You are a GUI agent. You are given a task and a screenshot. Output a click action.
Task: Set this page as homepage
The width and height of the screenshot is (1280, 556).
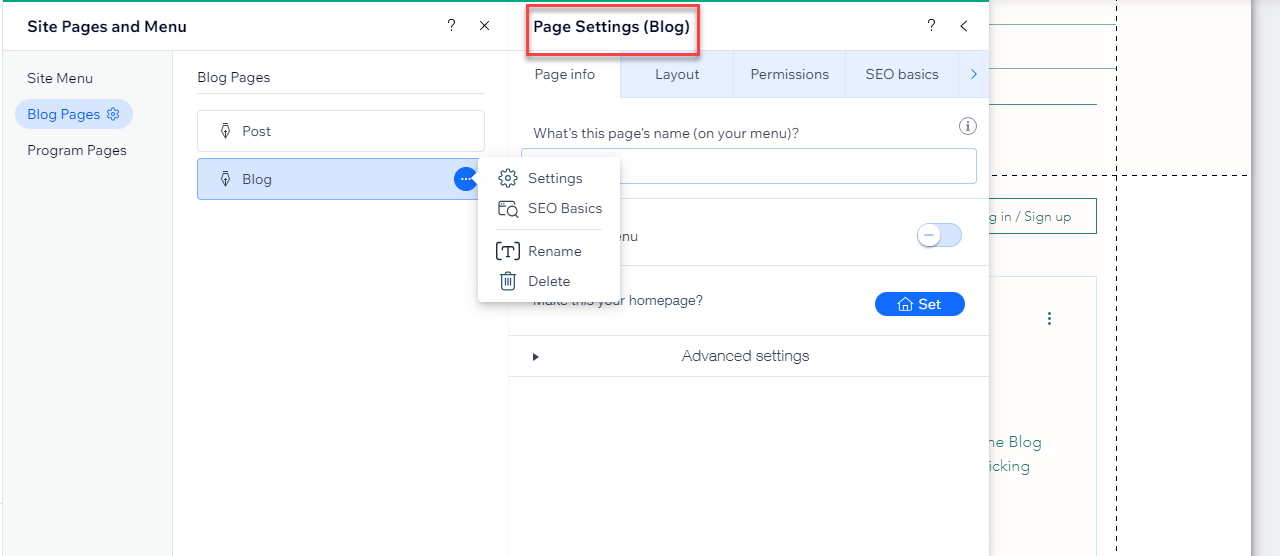click(920, 304)
